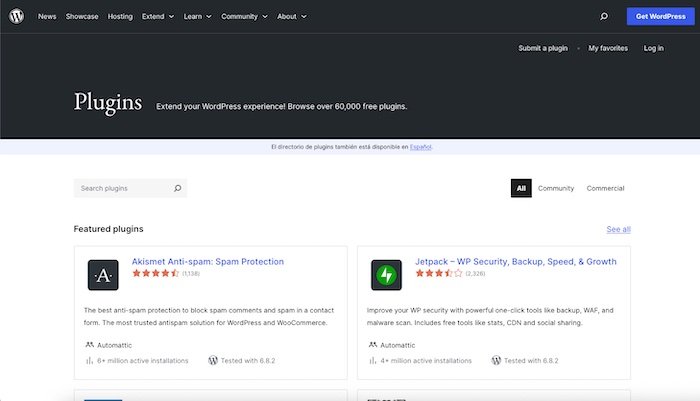Open the Showcase menu item

tap(82, 17)
